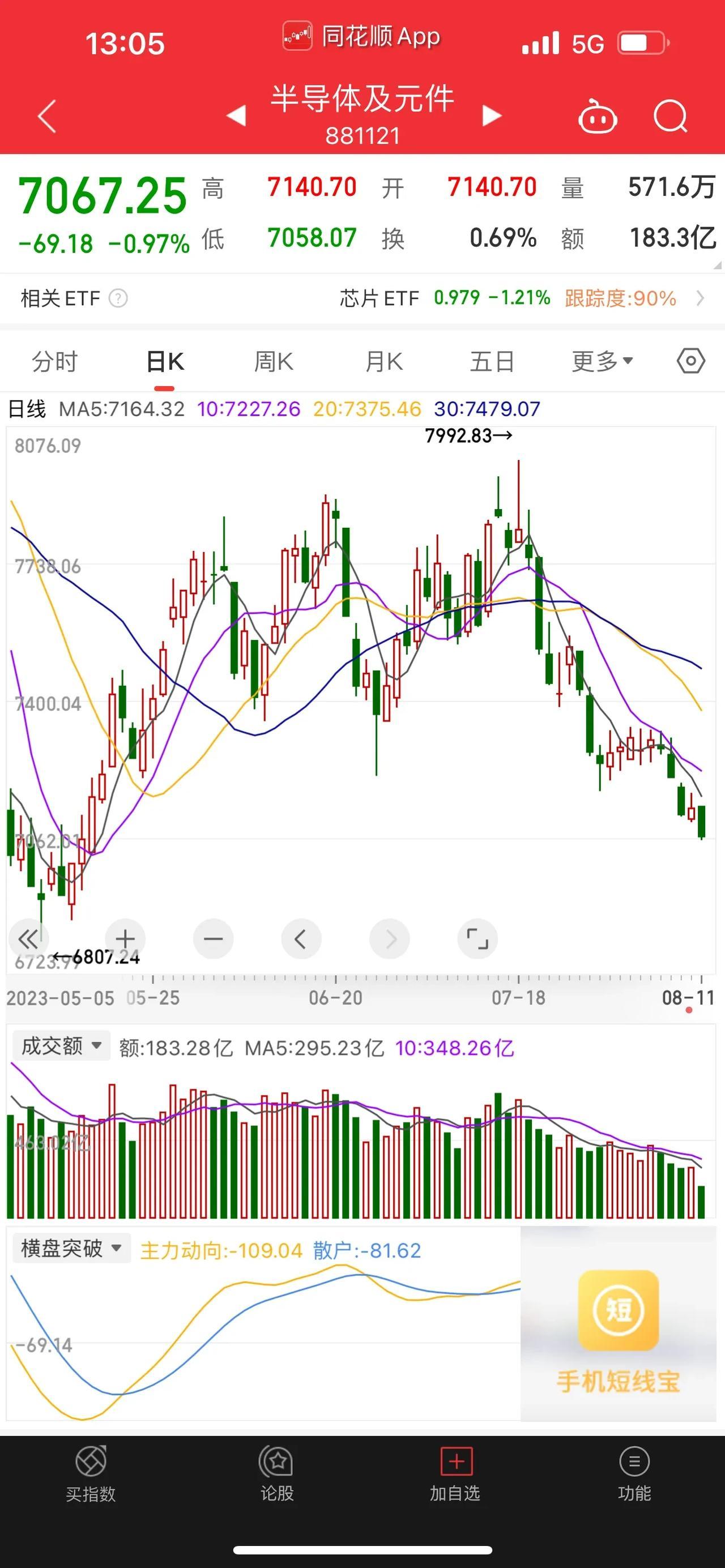Tap the 7067.25 current price
This screenshot has width=725, height=1568.
(x=103, y=196)
